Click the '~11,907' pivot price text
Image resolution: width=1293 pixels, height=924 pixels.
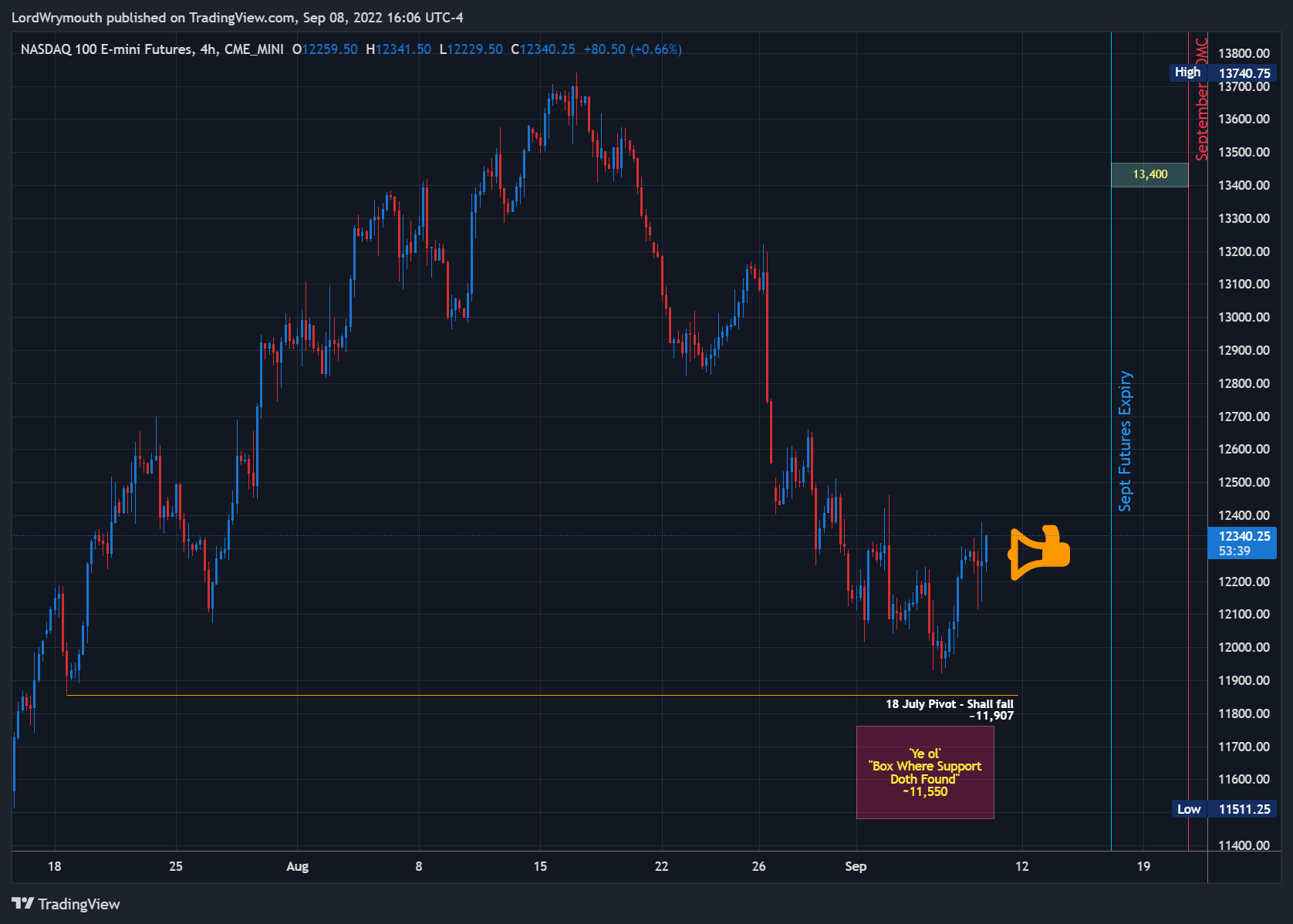coord(991,716)
